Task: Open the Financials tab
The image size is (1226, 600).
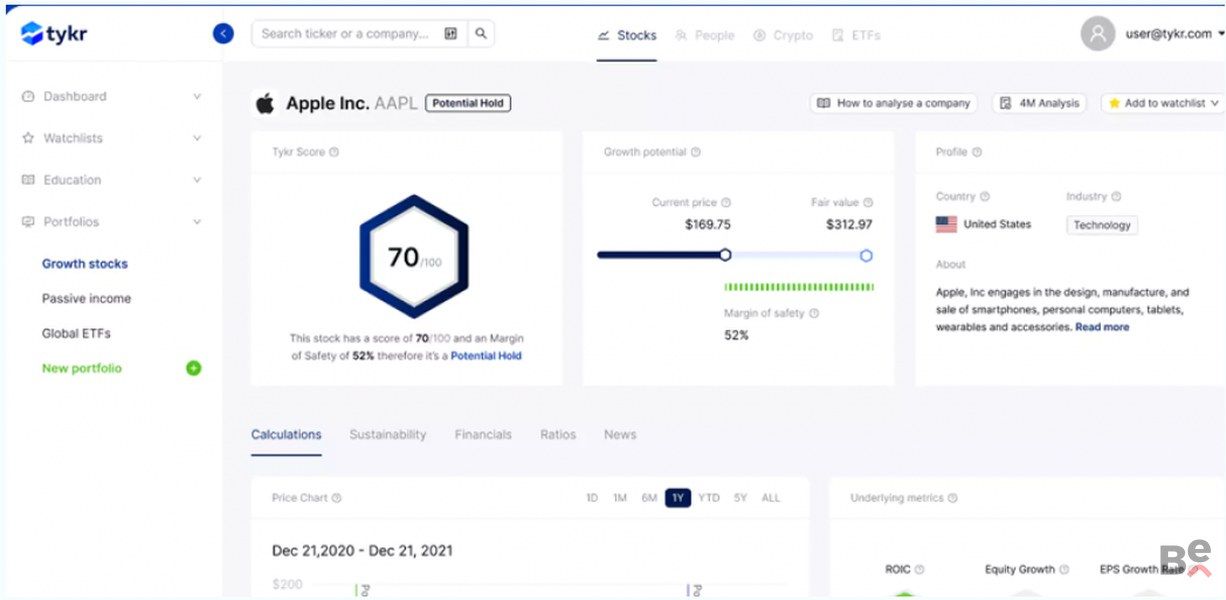Action: 483,435
